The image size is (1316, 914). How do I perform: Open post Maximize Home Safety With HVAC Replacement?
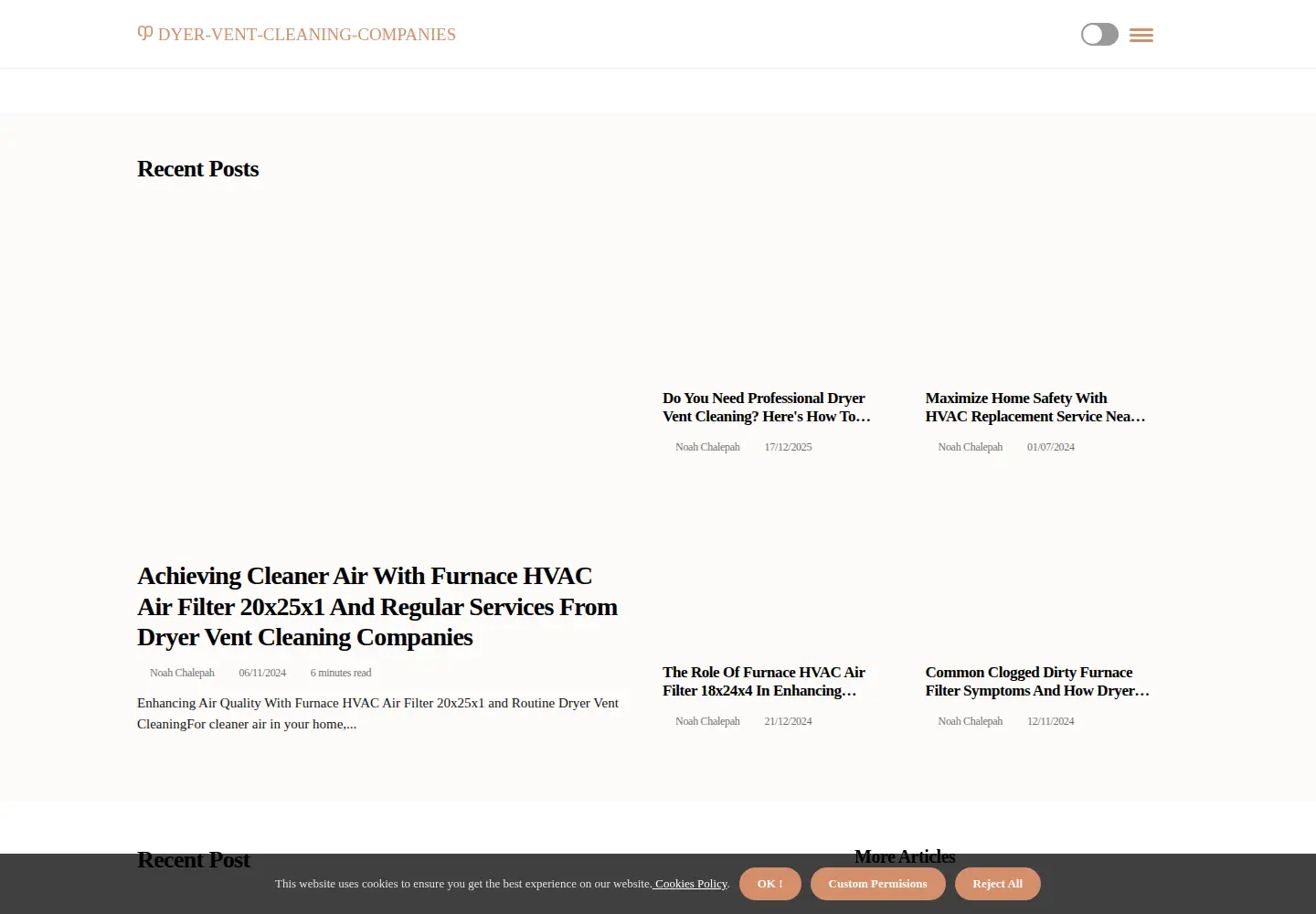pos(1035,407)
